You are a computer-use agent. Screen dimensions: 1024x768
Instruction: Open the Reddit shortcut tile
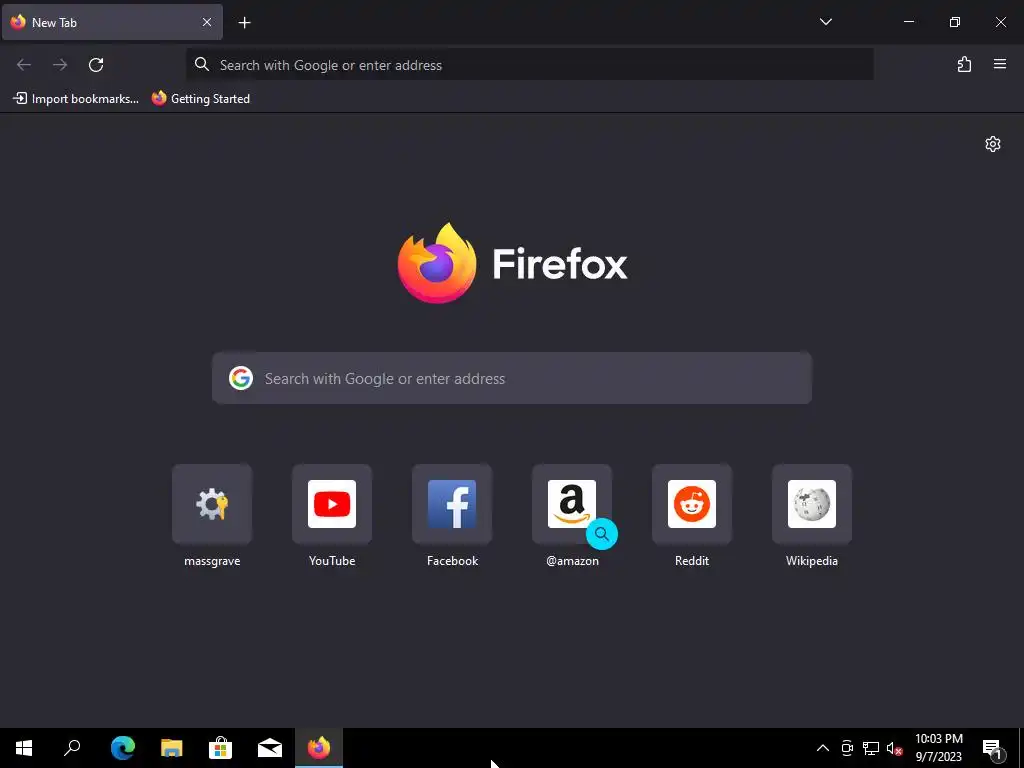(692, 504)
